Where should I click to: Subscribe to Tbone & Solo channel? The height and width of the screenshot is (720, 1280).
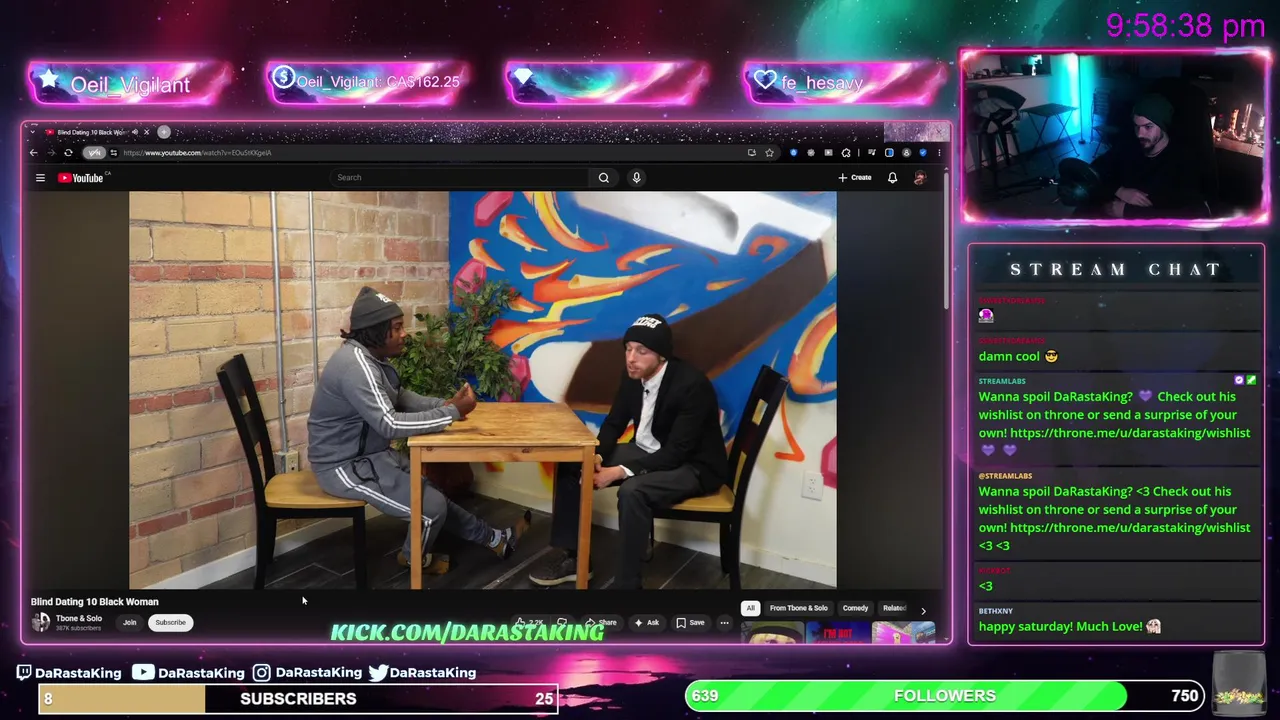tap(170, 623)
